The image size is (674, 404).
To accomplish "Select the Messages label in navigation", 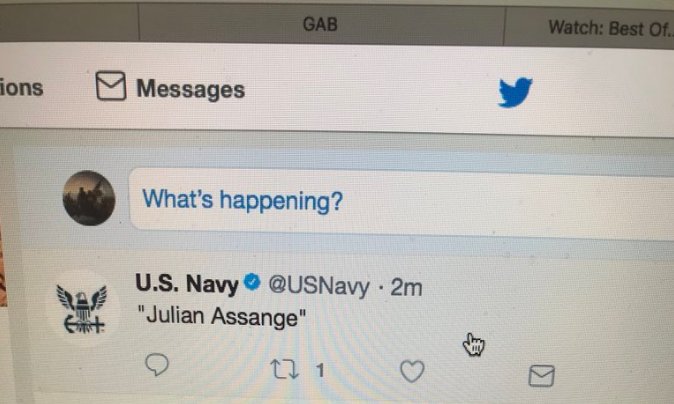I will [x=190, y=89].
